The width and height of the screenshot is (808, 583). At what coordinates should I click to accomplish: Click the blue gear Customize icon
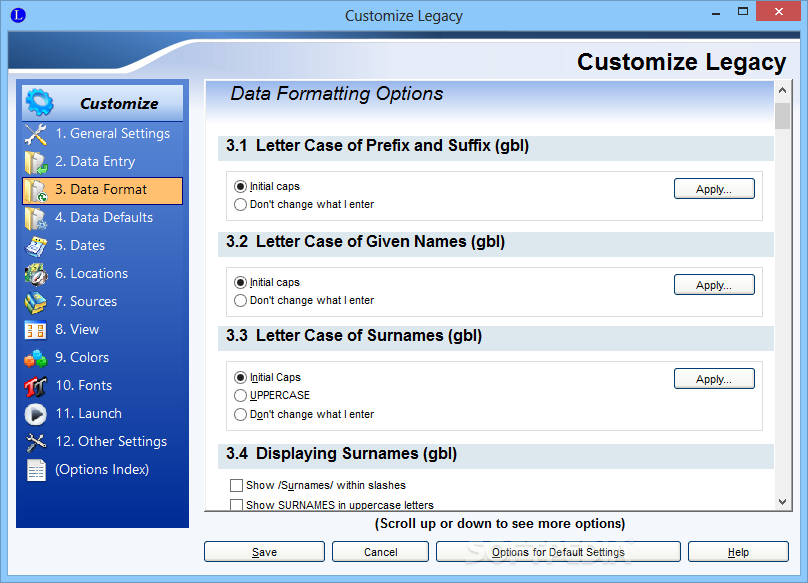coord(39,102)
